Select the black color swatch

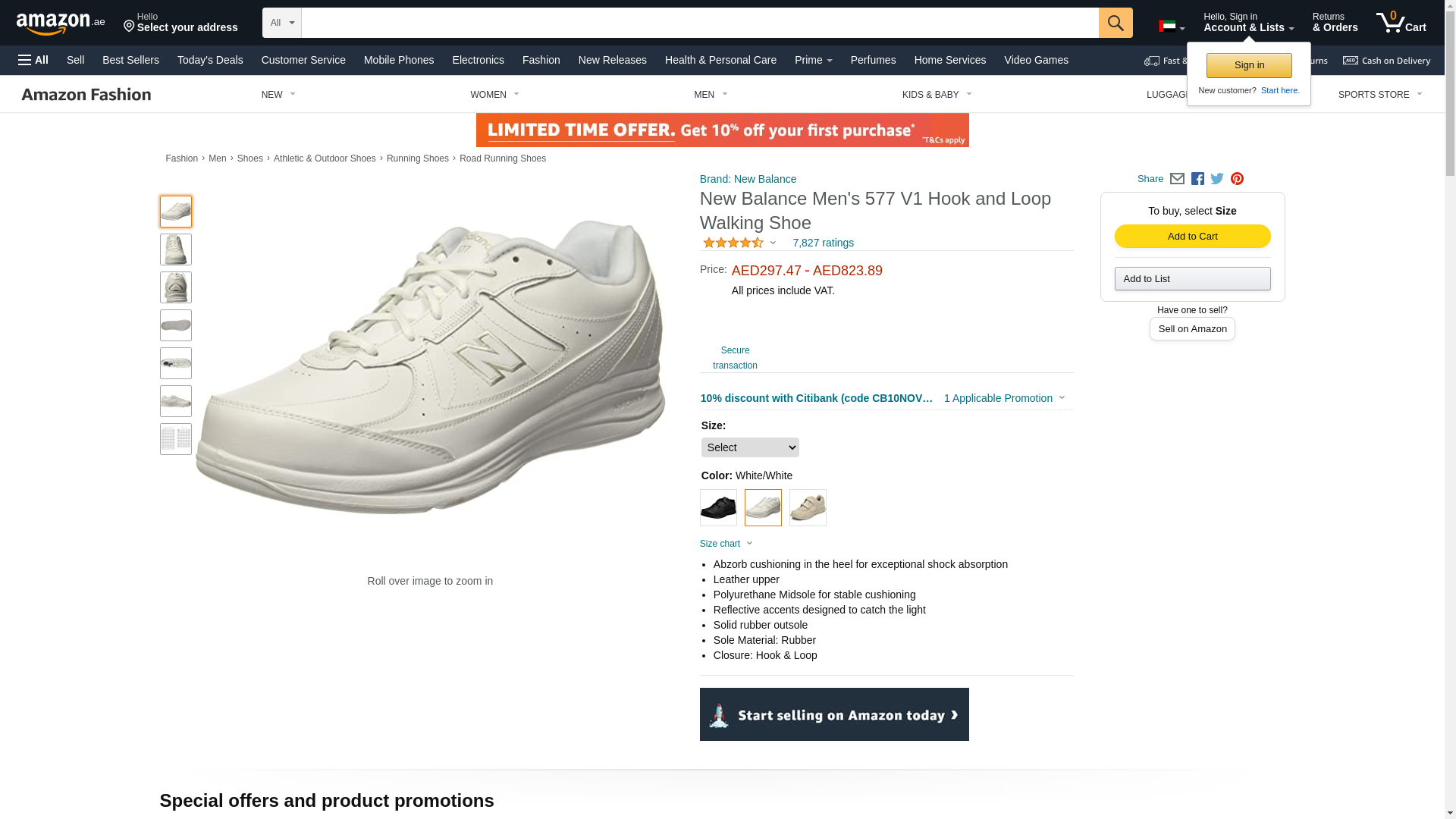(718, 507)
